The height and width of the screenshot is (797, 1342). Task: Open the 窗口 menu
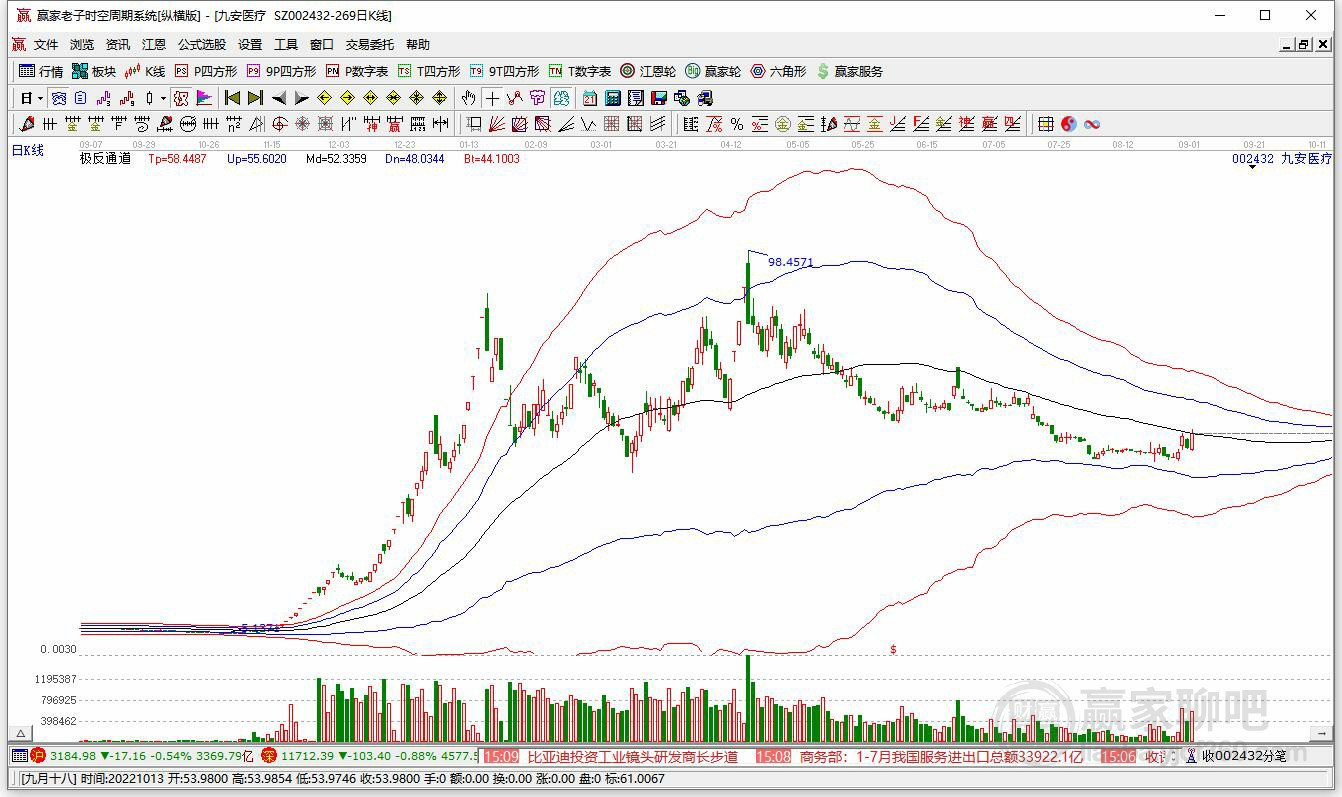(322, 45)
